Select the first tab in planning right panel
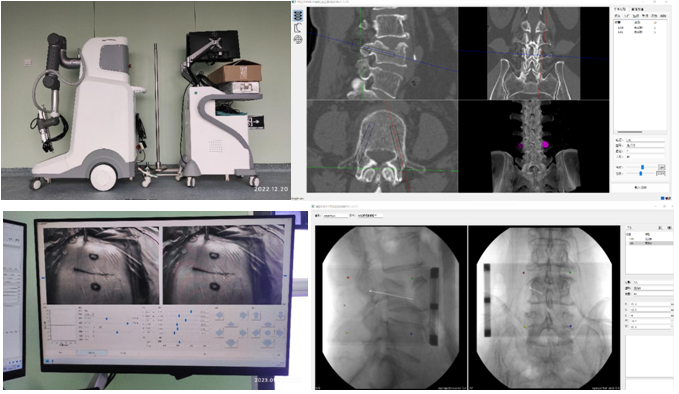 coord(621,9)
